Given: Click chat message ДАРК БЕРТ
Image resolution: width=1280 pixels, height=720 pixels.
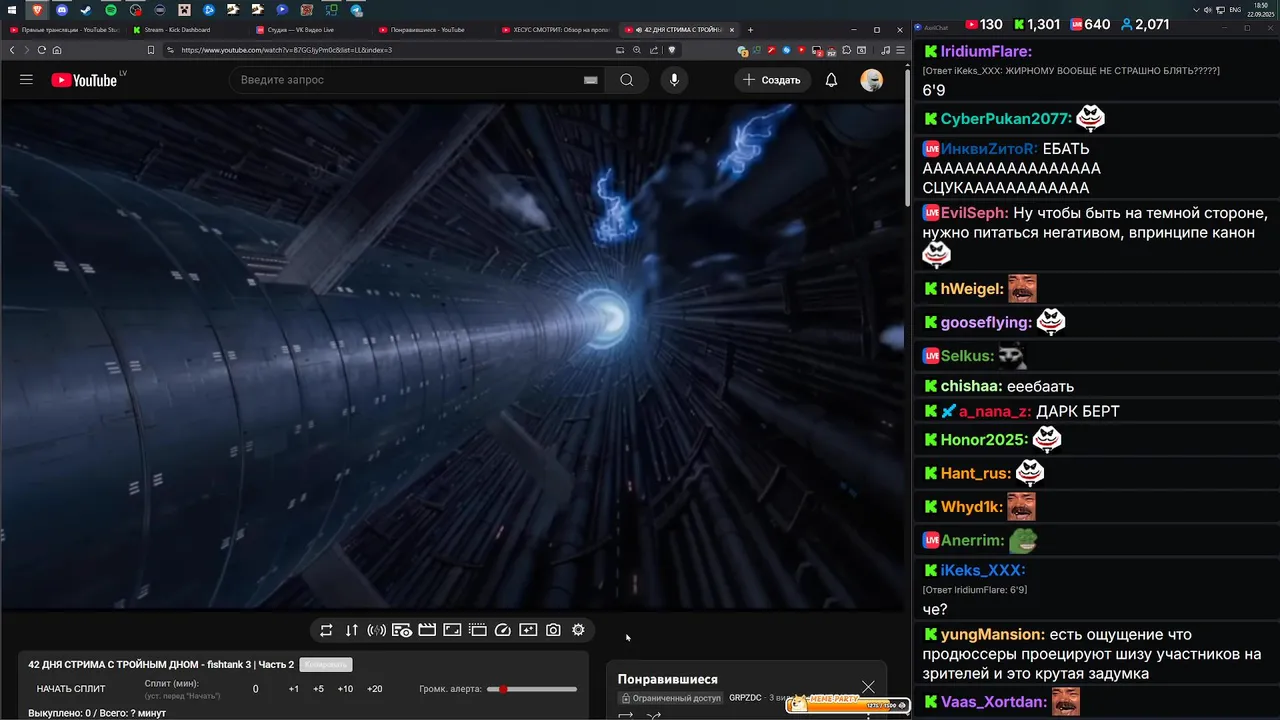Looking at the screenshot, I should click(1078, 411).
